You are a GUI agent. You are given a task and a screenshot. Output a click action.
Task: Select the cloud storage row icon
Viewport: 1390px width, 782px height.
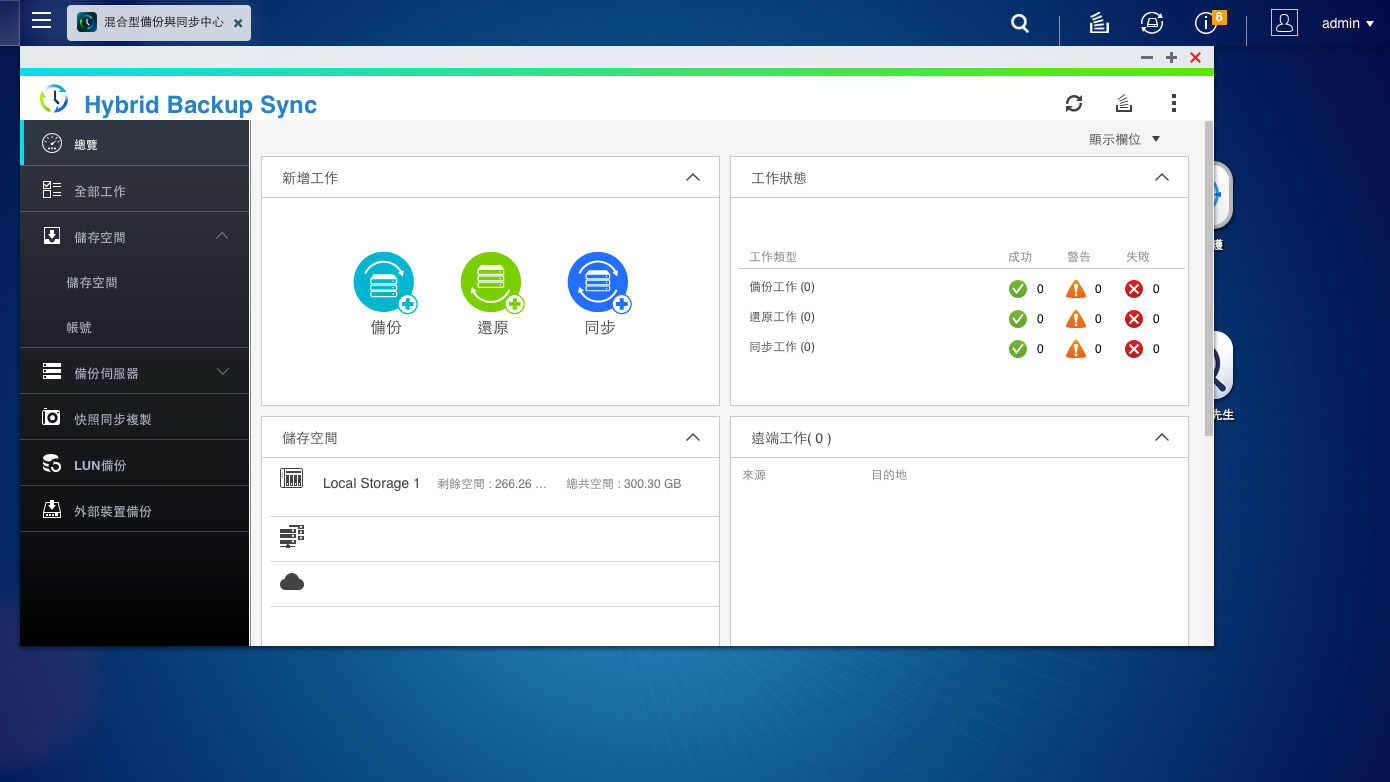pyautogui.click(x=291, y=582)
